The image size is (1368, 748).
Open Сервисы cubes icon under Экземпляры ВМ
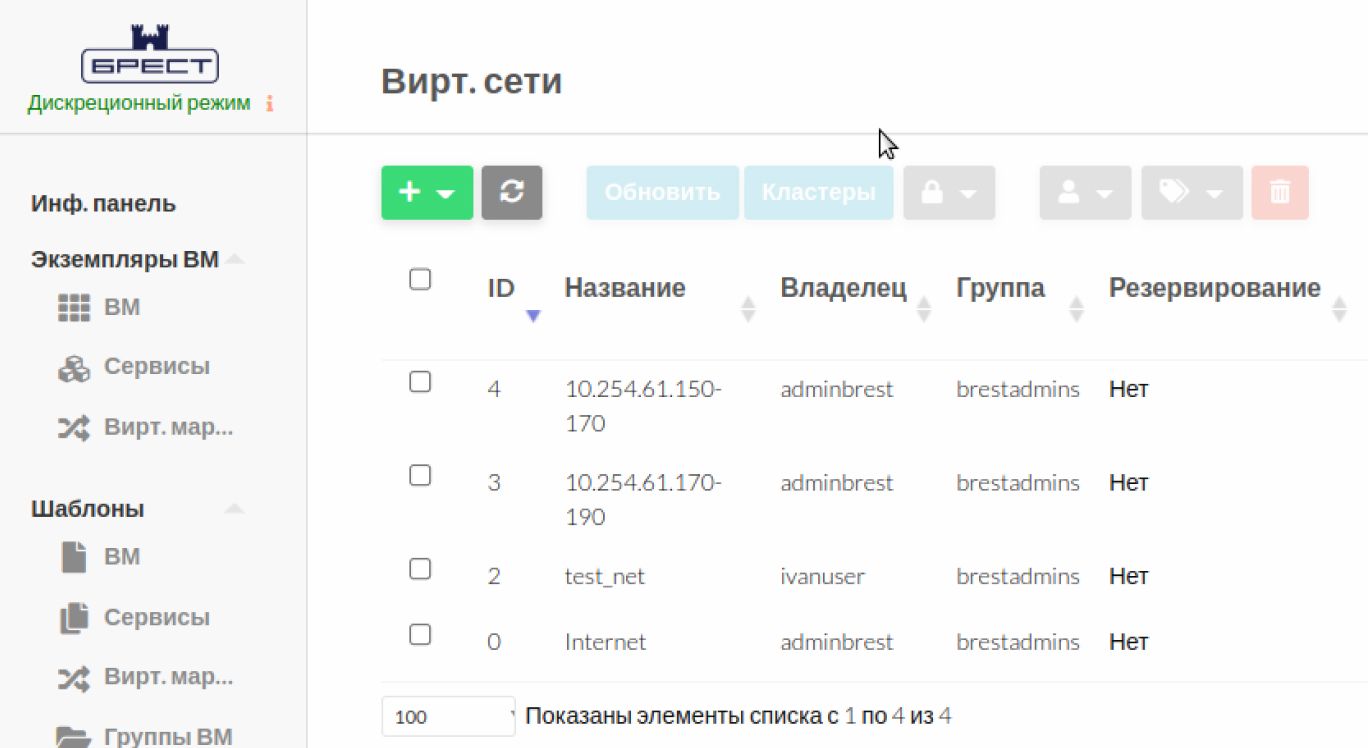point(74,368)
